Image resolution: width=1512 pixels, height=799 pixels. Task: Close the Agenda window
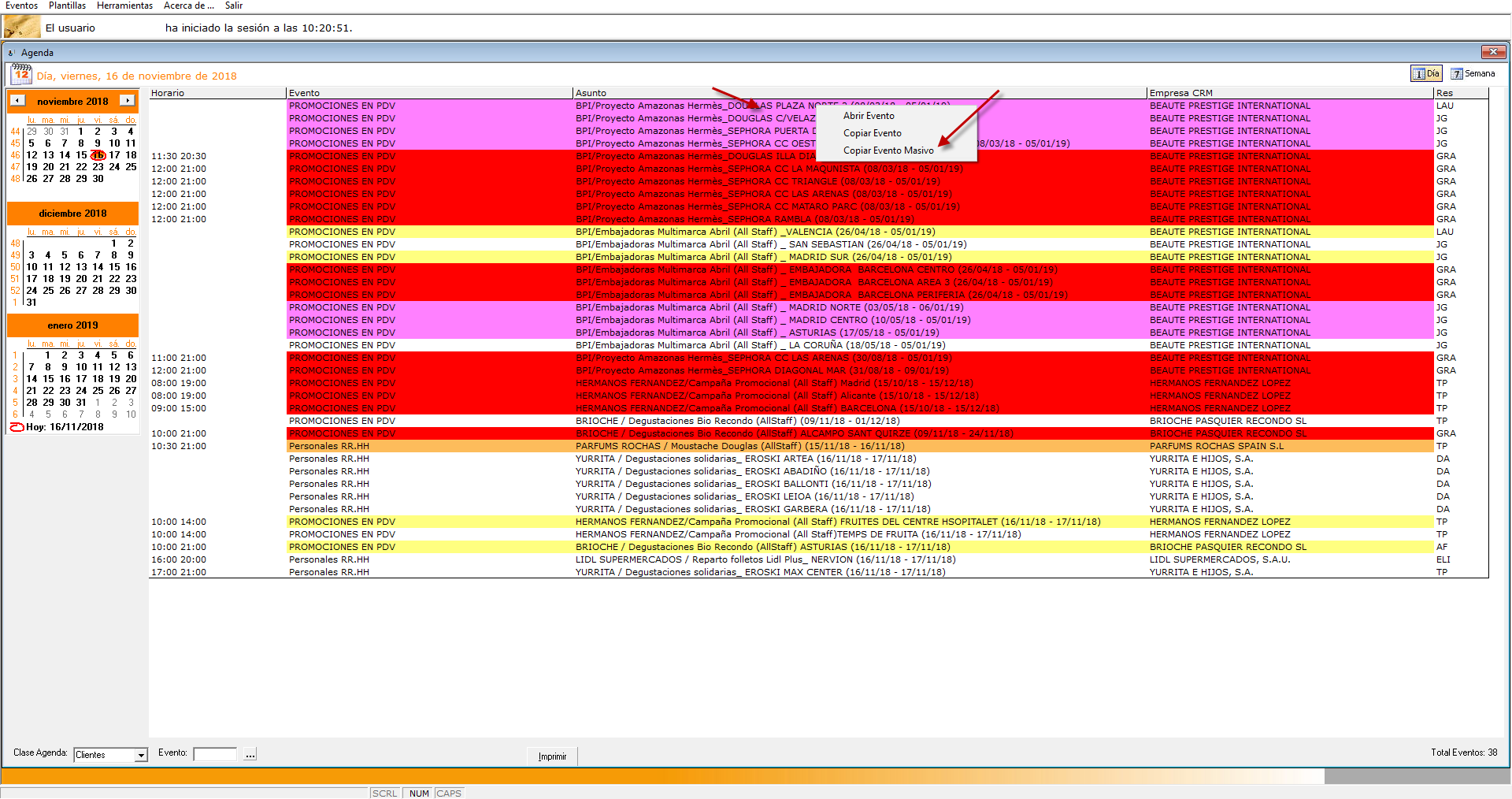(x=1492, y=52)
